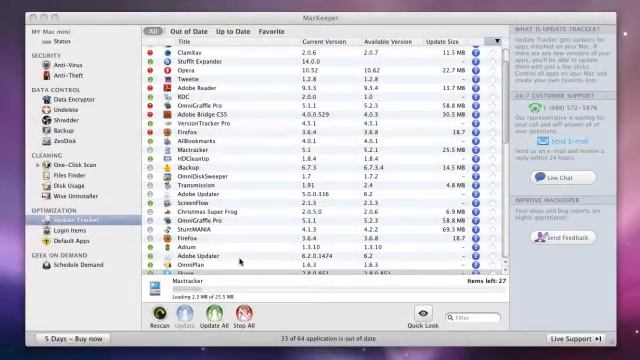This screenshot has height=360, width=640.
Task: Click the 5 Days - Buy now button
Action: pyautogui.click(x=73, y=339)
